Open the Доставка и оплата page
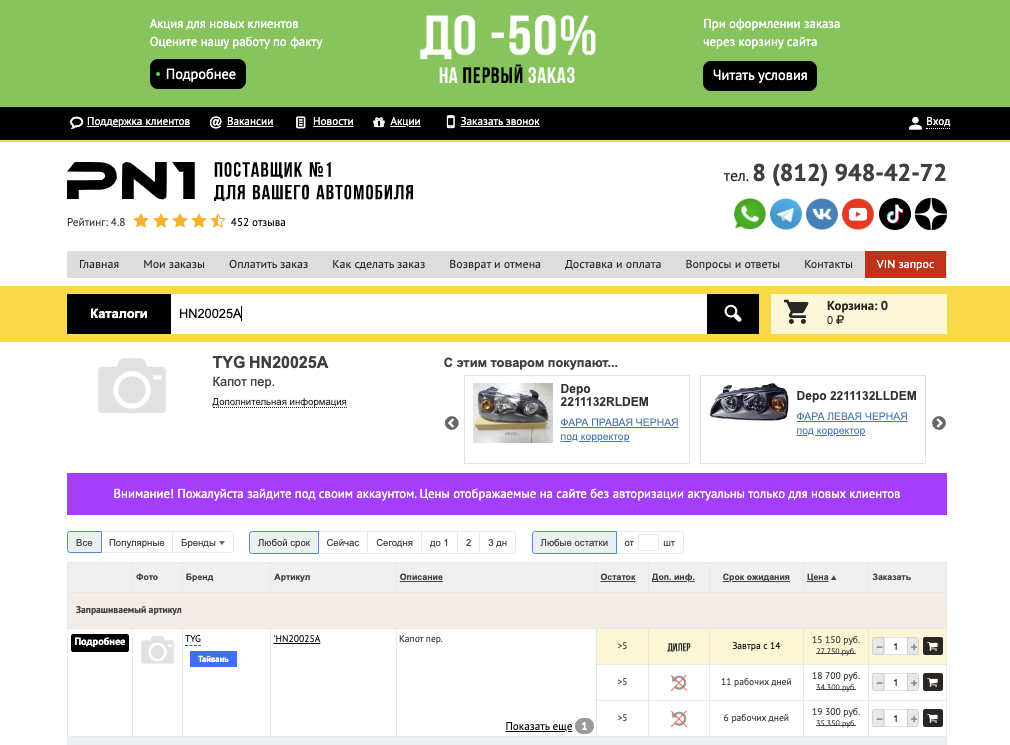1010x745 pixels. coord(613,264)
